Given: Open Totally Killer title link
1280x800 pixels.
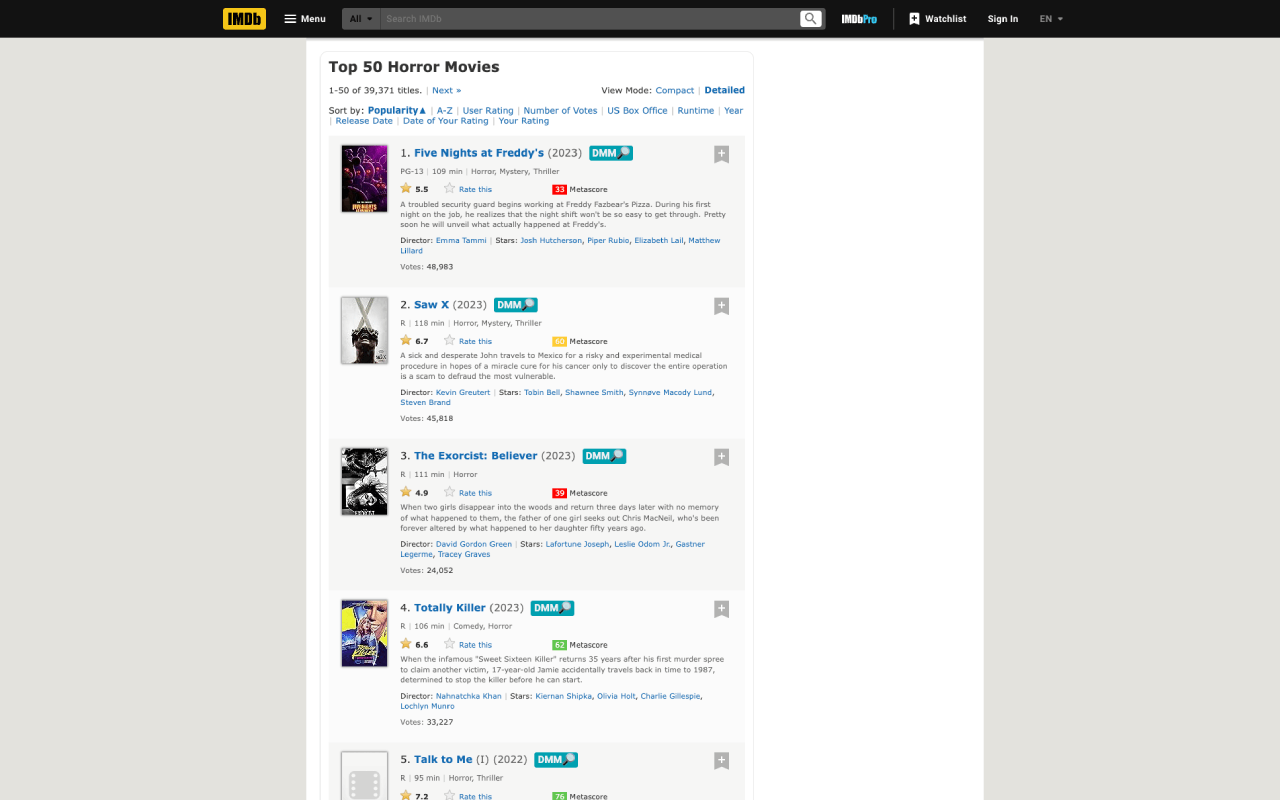Looking at the screenshot, I should coord(450,608).
